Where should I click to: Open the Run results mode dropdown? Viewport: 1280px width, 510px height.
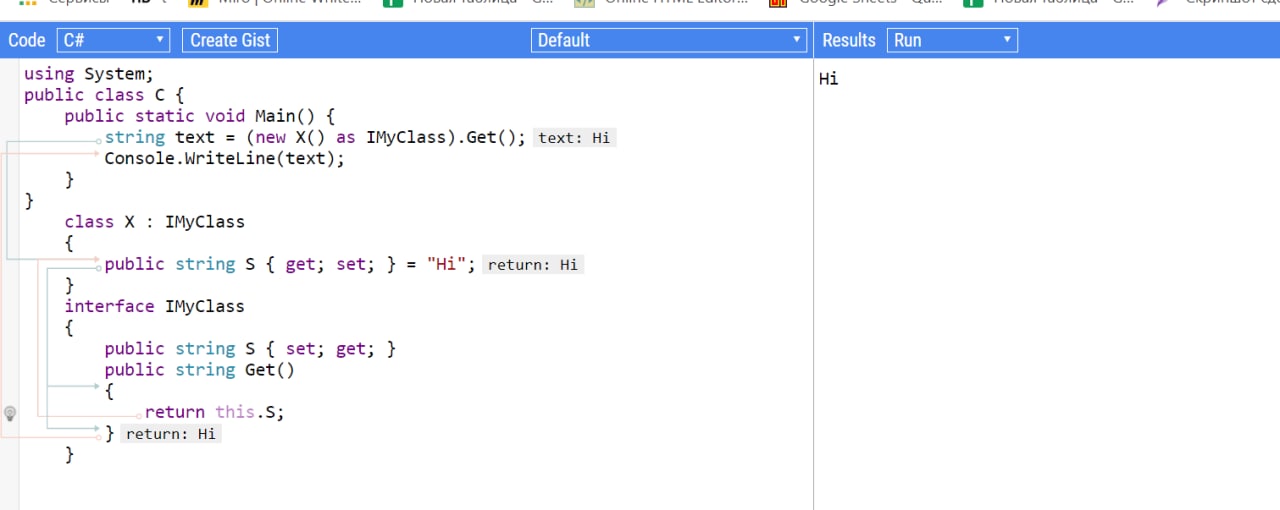pos(952,40)
